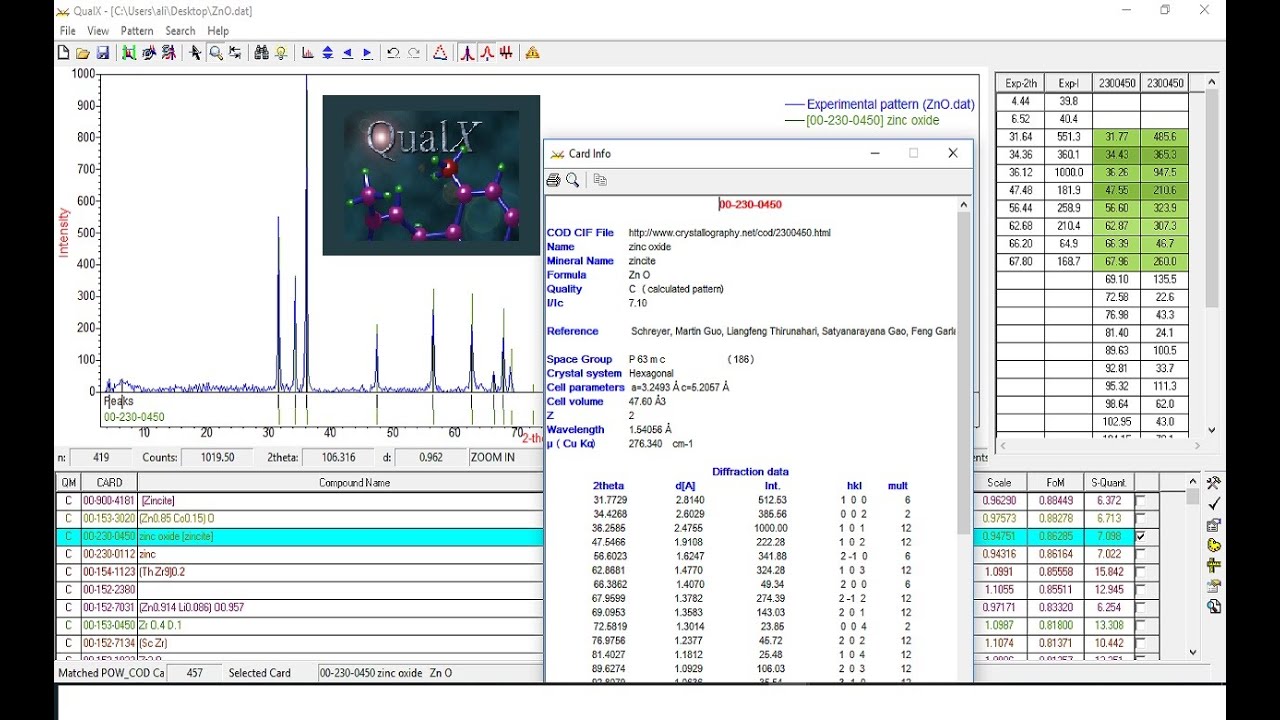The height and width of the screenshot is (720, 1280).
Task: Click the red bar-chart toolbar icon
Action: coord(308,53)
